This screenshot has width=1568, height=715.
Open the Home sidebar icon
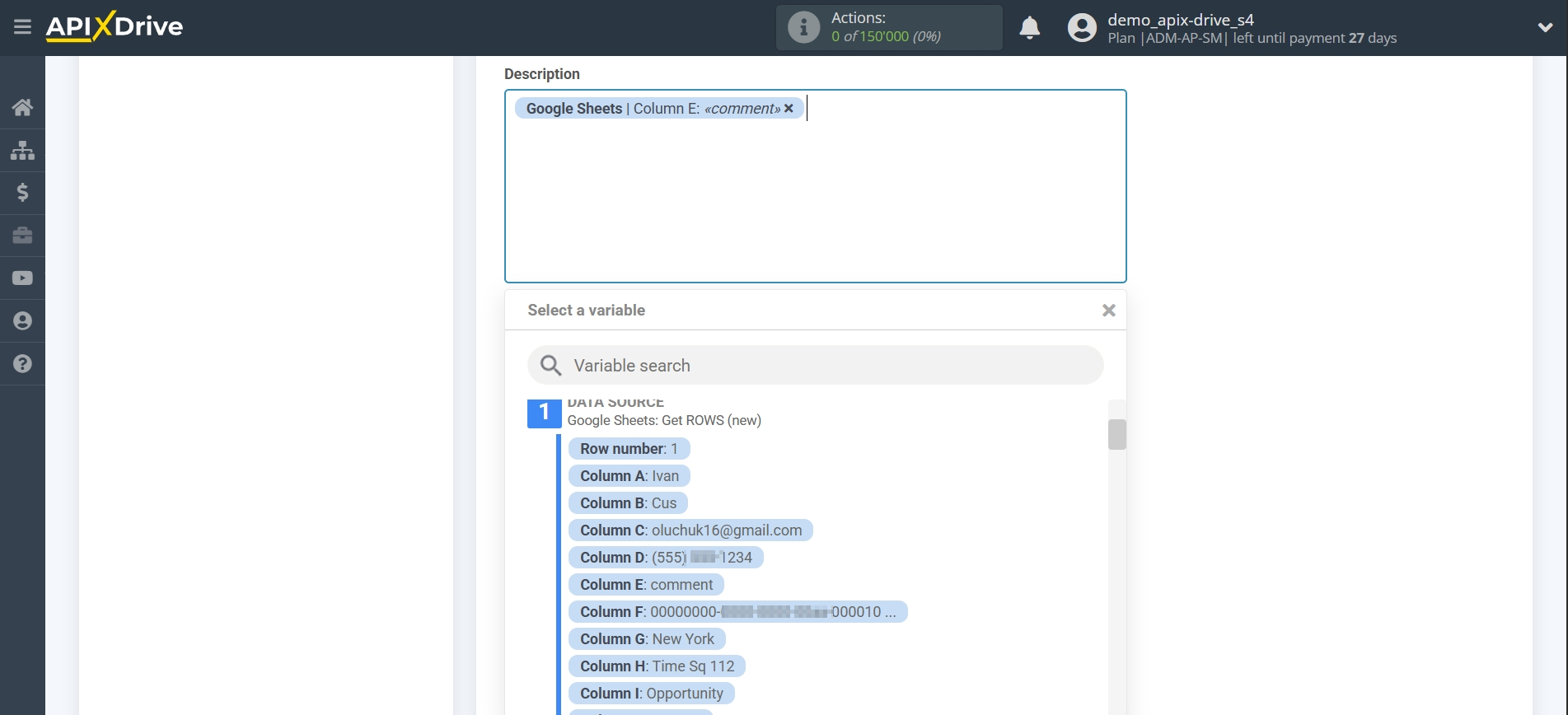(x=22, y=107)
